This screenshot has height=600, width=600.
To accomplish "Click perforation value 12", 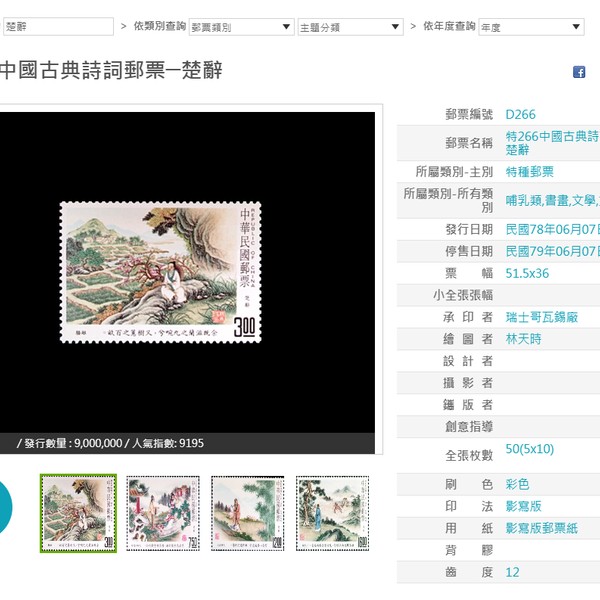I will pos(512,572).
